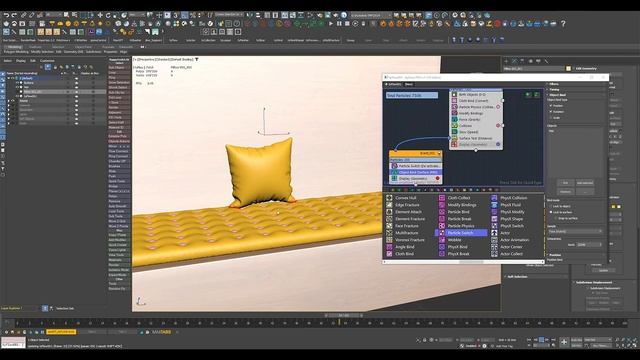The height and width of the screenshot is (360, 640).
Task: Click the object color swatch beside name field
Action: tap(568, 69)
